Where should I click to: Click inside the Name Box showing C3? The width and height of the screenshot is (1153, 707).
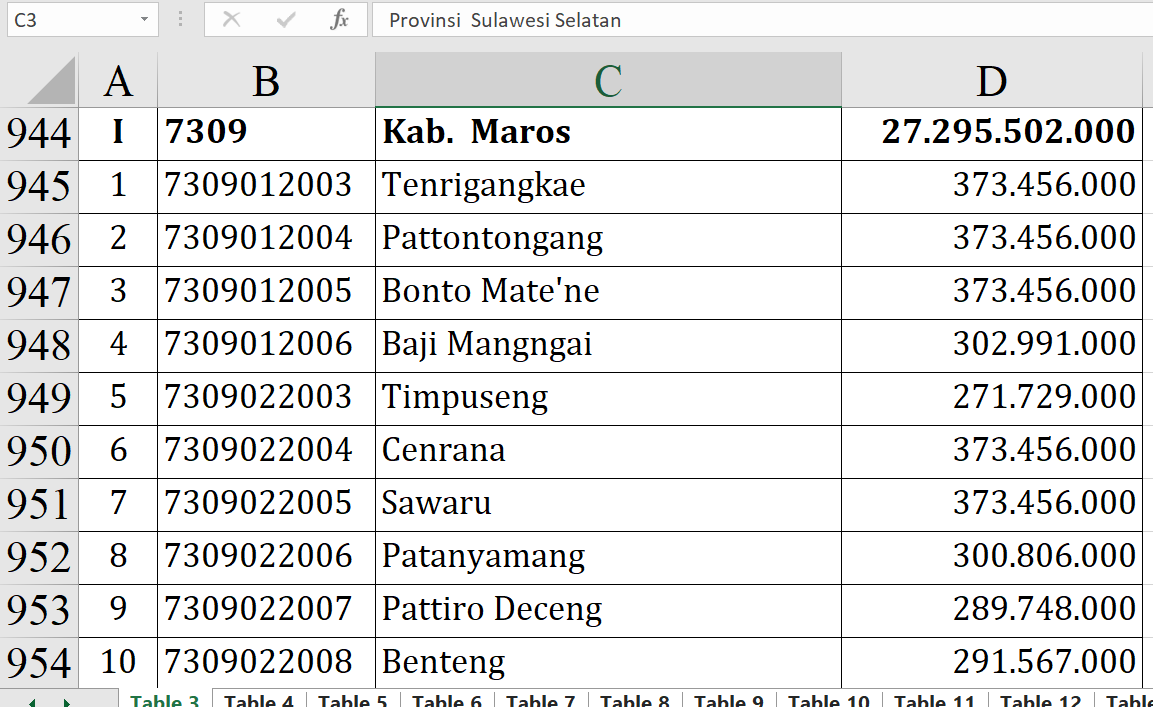coord(70,20)
